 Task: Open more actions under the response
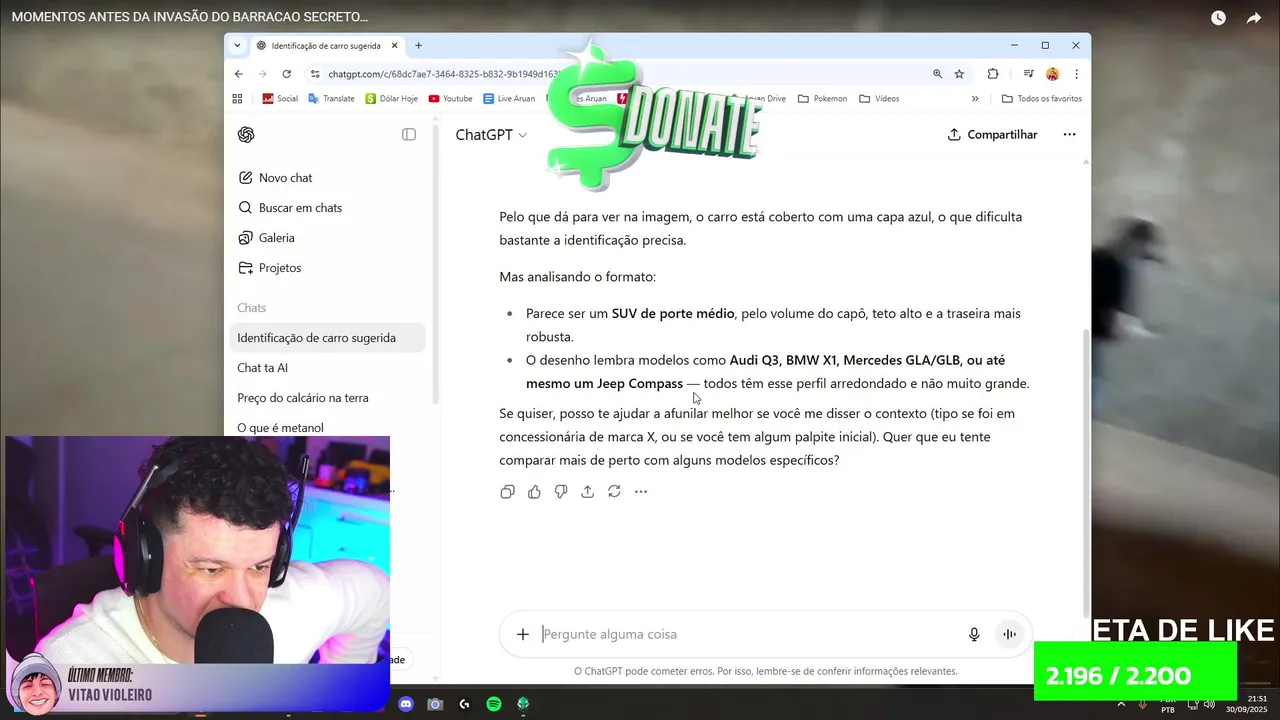click(641, 492)
